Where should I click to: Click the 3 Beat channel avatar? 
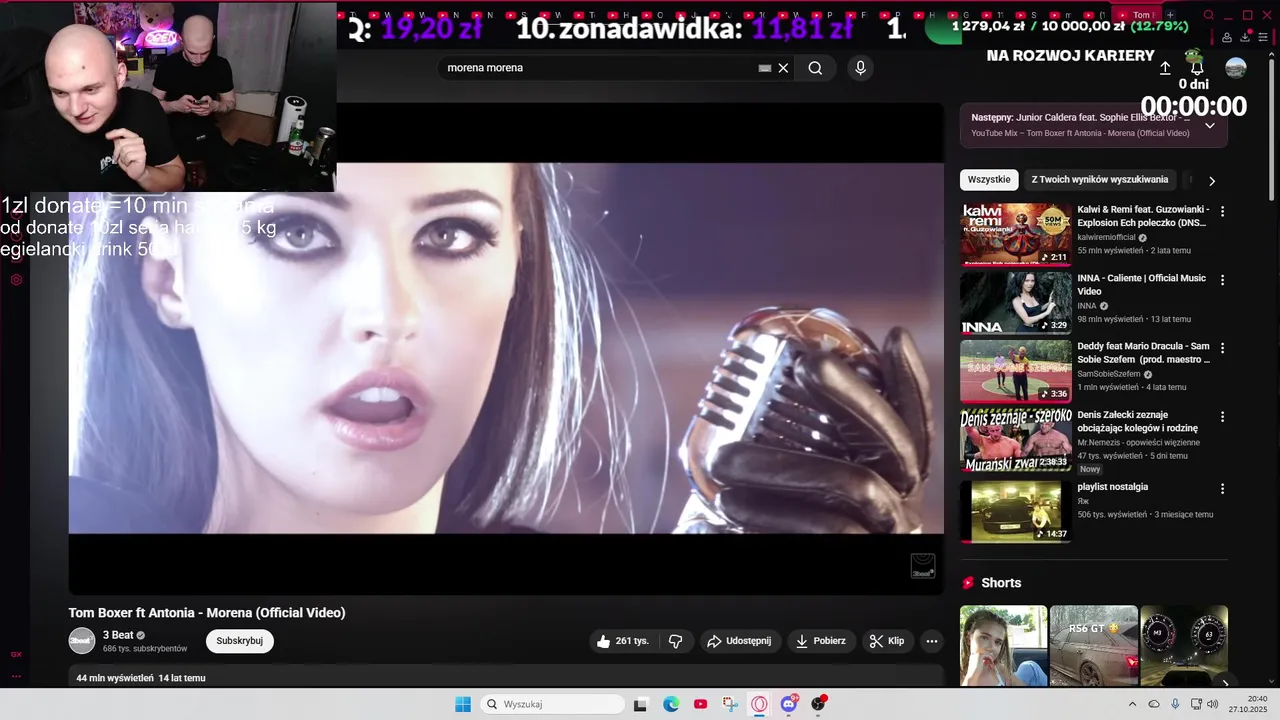pyautogui.click(x=81, y=640)
